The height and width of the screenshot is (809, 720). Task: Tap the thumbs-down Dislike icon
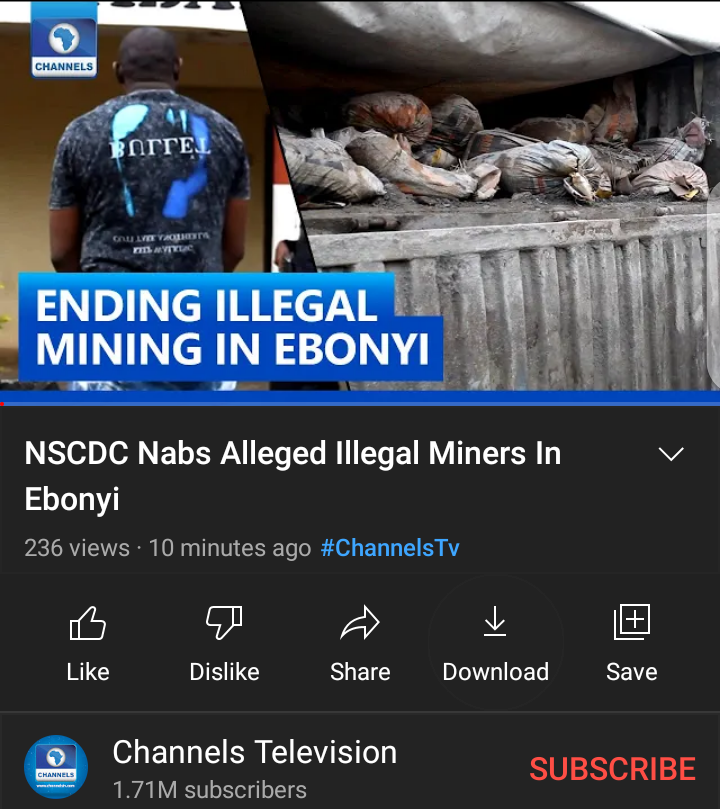tap(224, 623)
